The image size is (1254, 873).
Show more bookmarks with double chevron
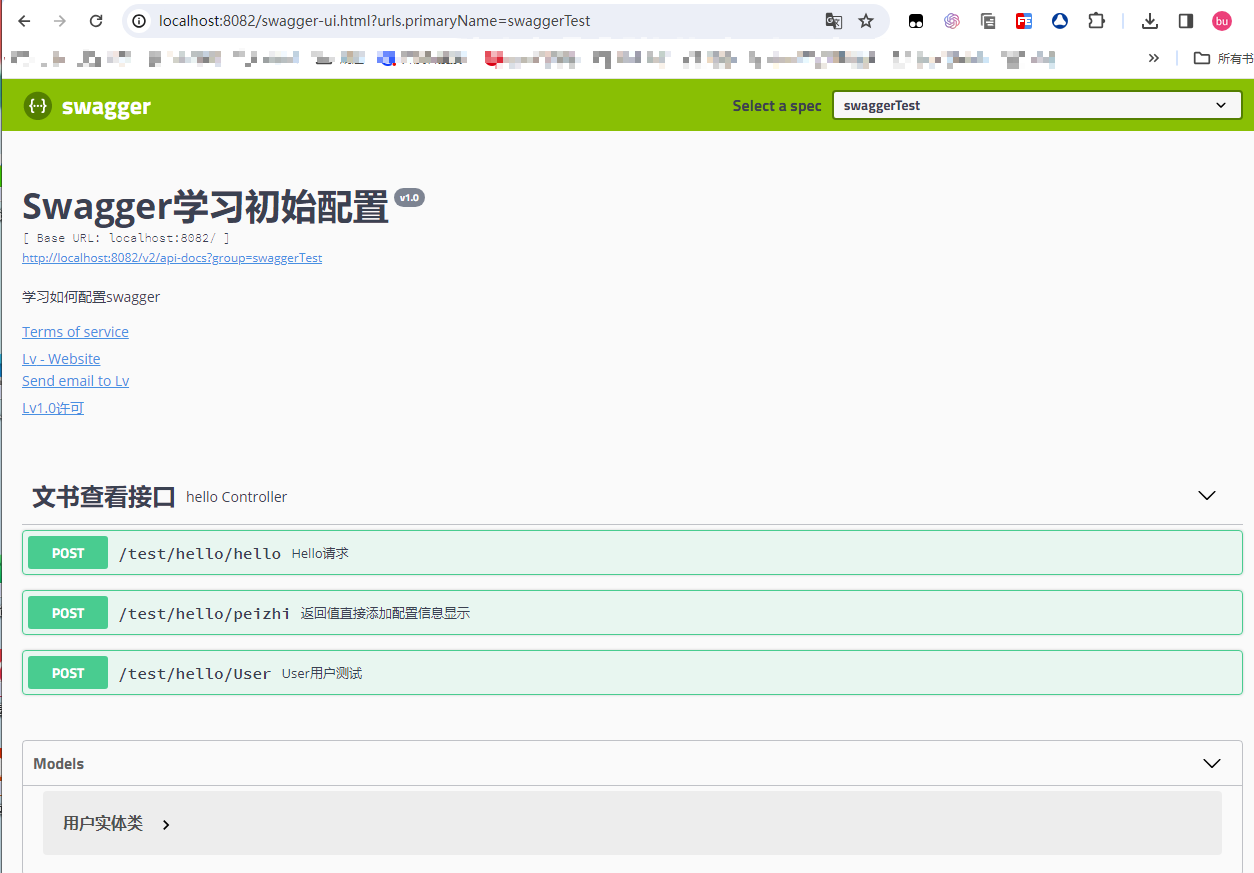[x=1154, y=58]
